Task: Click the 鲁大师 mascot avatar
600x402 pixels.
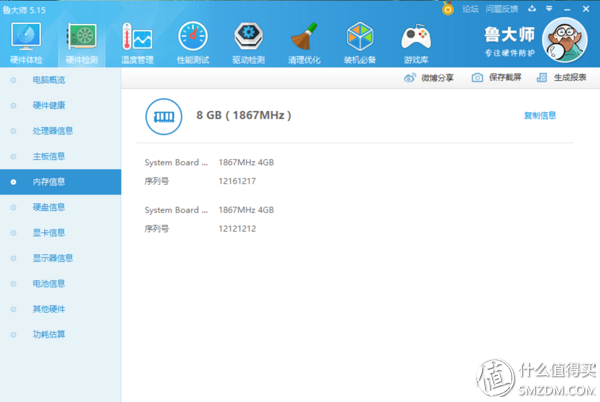Action: 564,40
